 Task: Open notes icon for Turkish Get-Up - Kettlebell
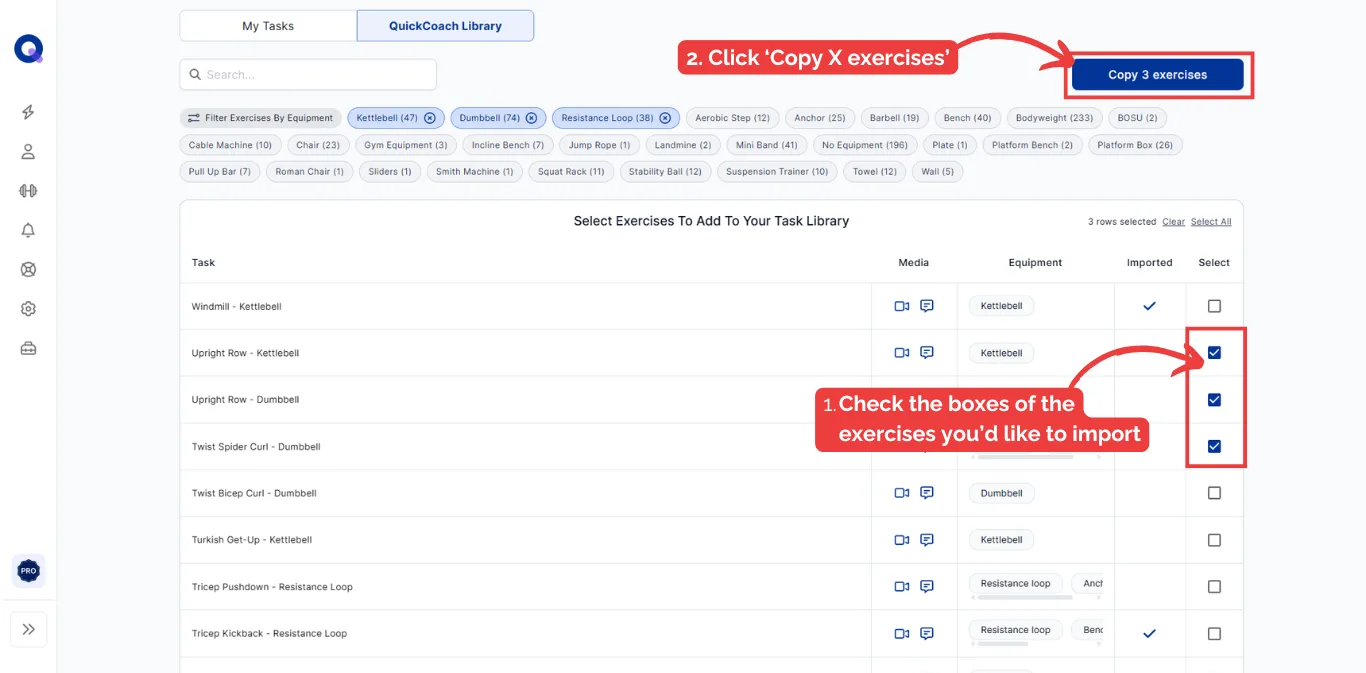point(927,540)
